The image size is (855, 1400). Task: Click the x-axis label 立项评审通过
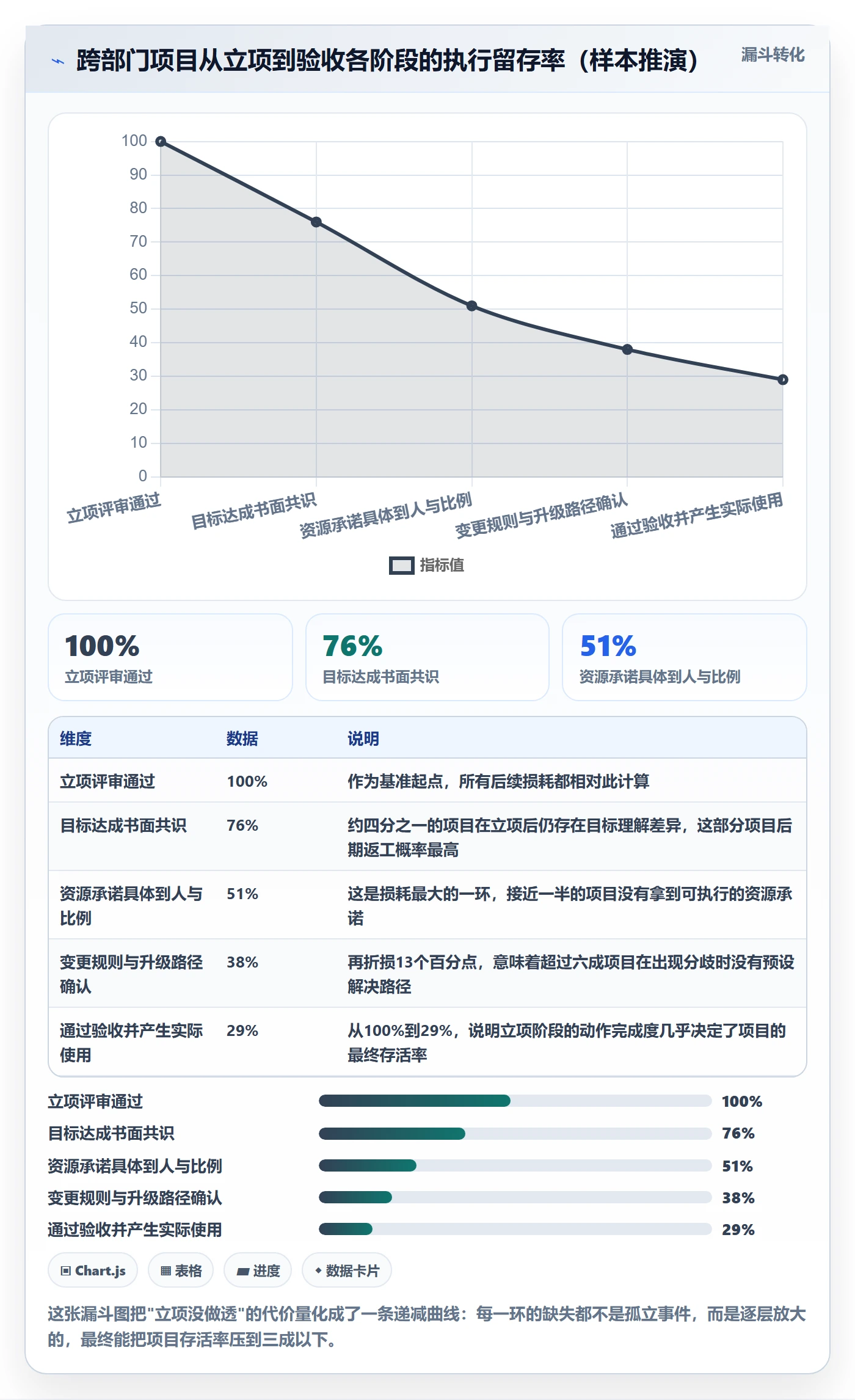[114, 508]
